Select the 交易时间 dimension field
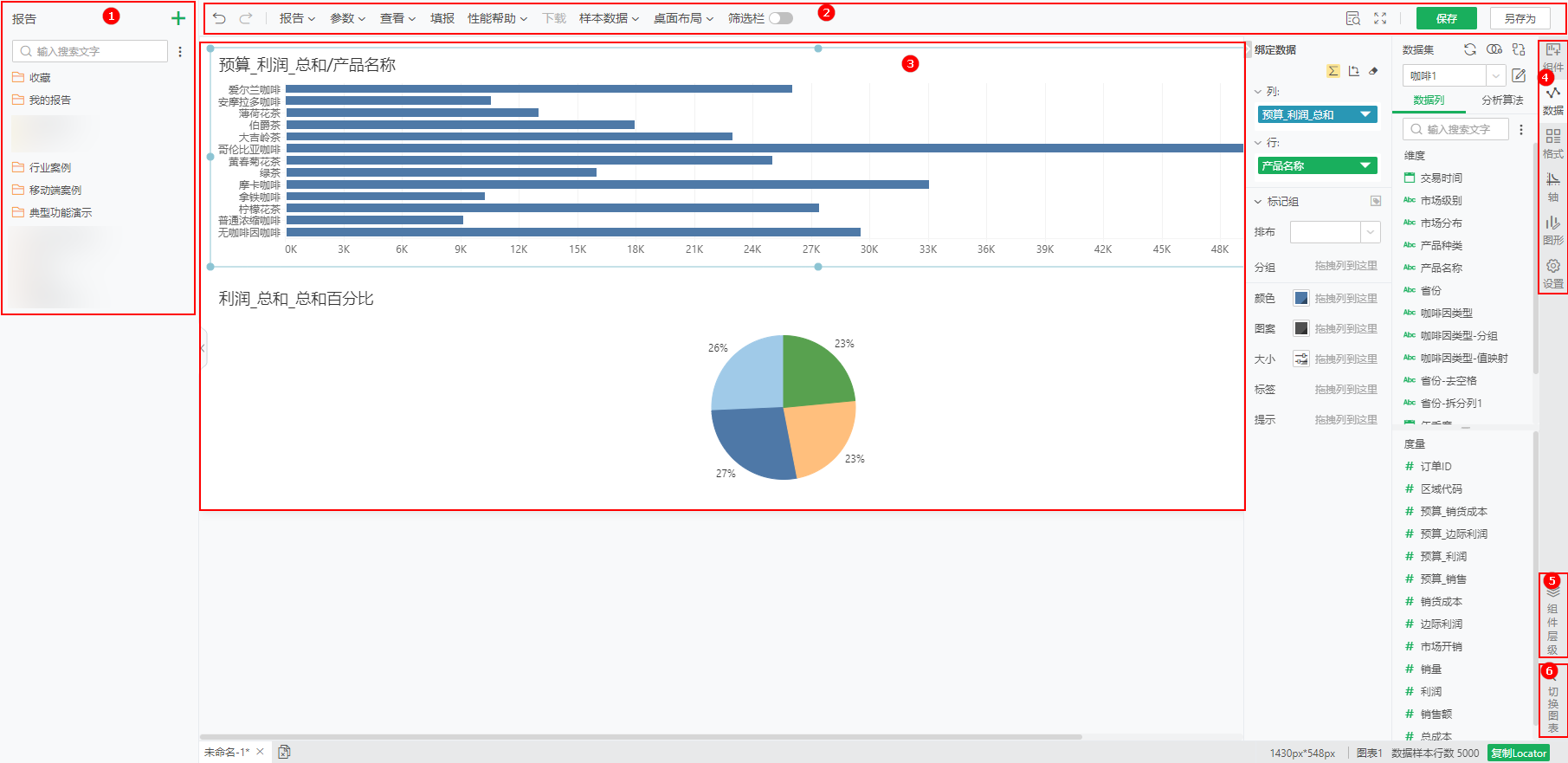The width and height of the screenshot is (1568, 763). coord(1441,178)
